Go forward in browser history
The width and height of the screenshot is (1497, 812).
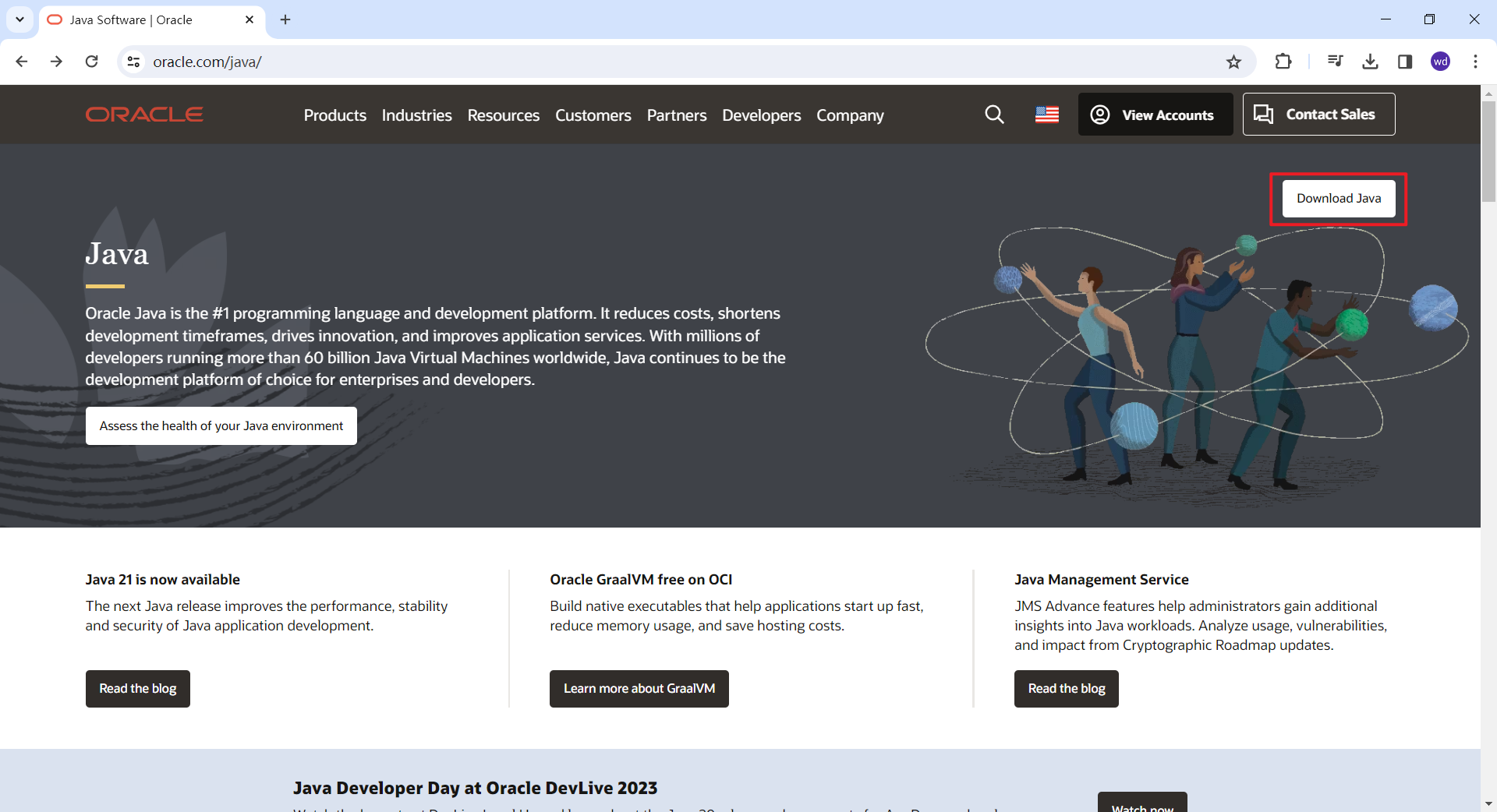[56, 62]
